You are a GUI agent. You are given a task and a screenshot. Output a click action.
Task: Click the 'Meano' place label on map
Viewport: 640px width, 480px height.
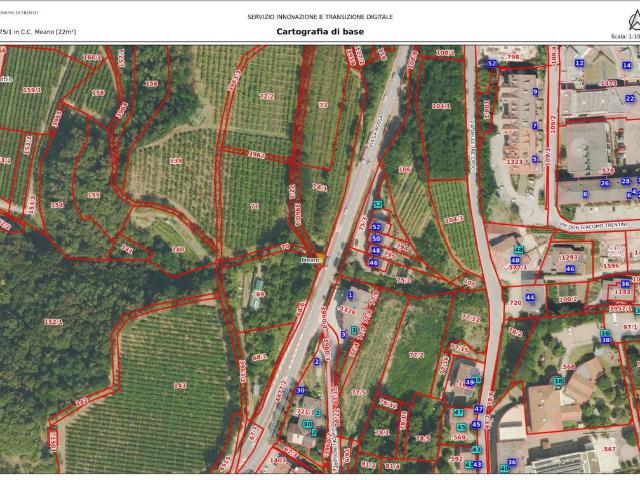[x=310, y=260]
